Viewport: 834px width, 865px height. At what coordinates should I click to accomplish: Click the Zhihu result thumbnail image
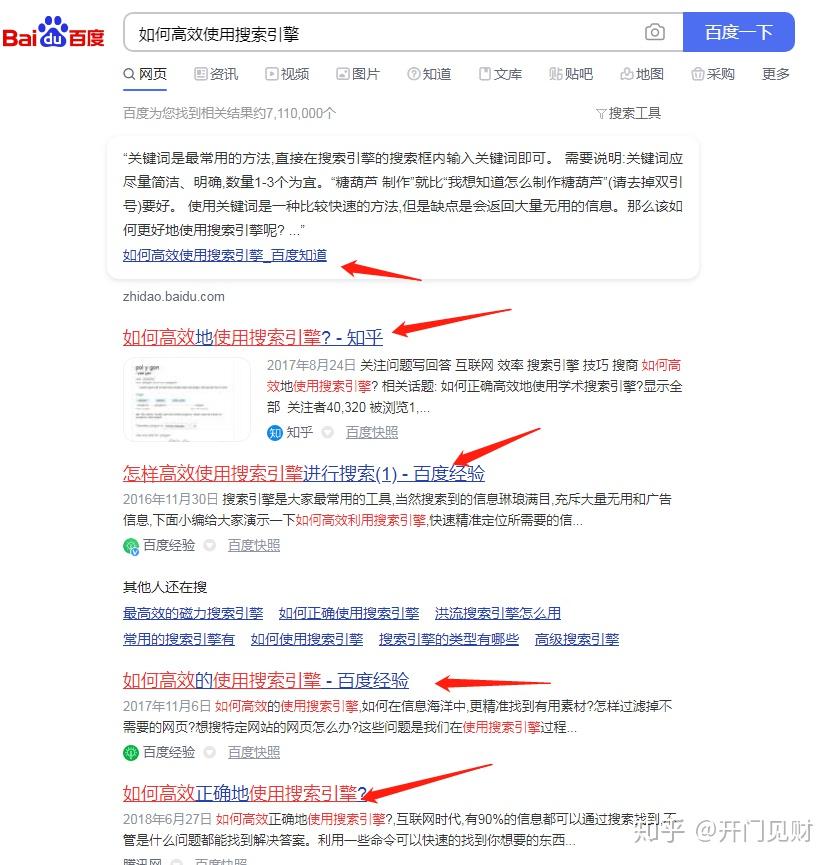(187, 399)
